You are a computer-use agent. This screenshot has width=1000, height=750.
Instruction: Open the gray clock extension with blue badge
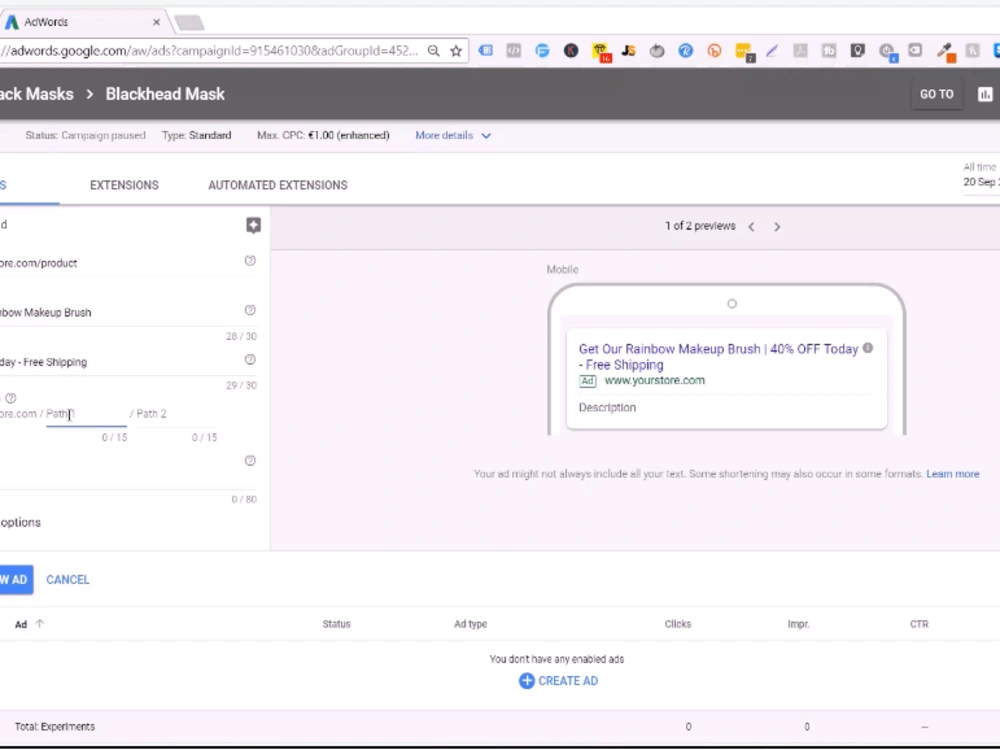click(887, 52)
